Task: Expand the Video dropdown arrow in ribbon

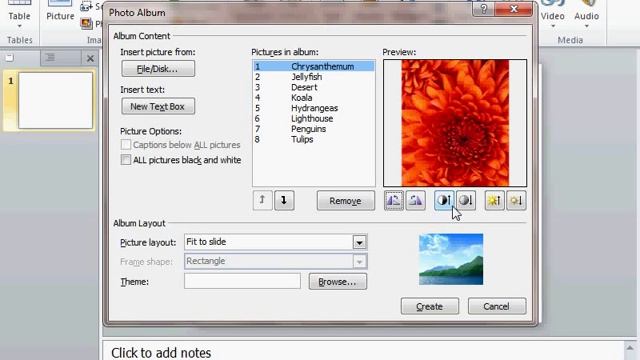Action: point(553,27)
